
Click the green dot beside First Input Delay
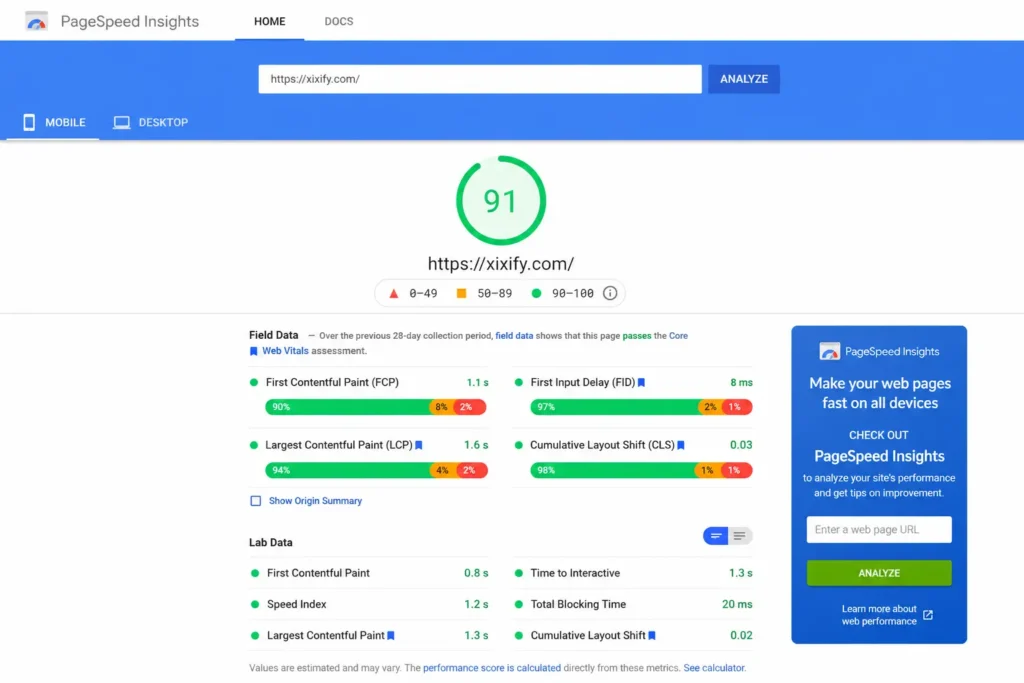519,383
